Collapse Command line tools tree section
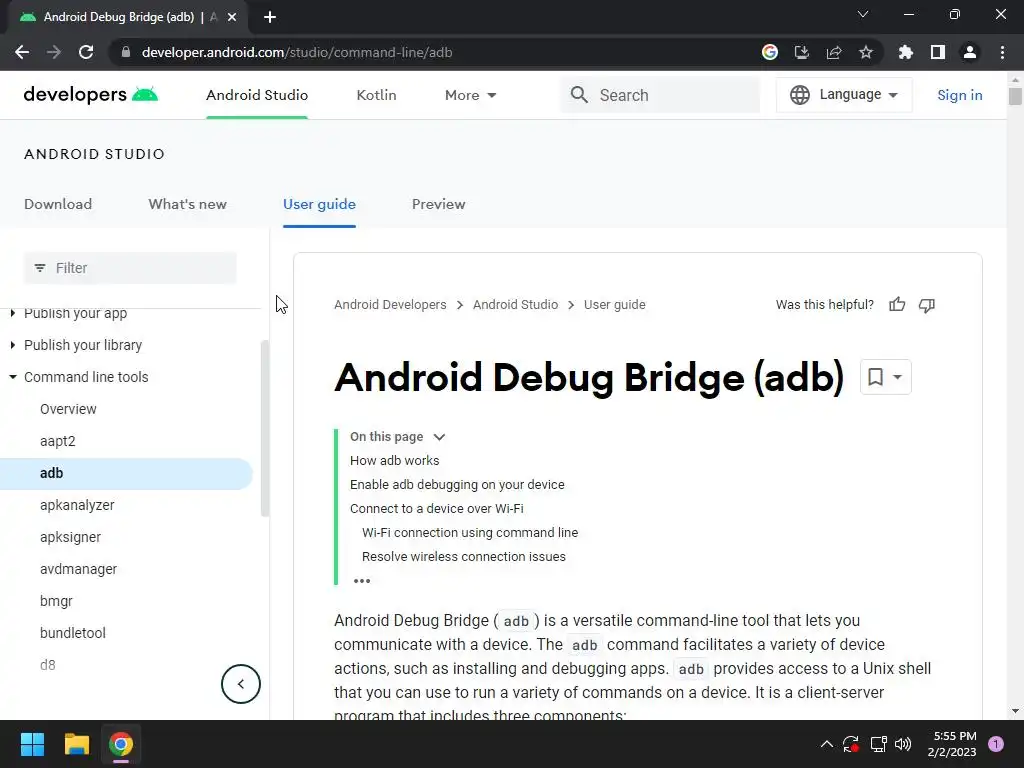The height and width of the screenshot is (768, 1024). point(12,377)
